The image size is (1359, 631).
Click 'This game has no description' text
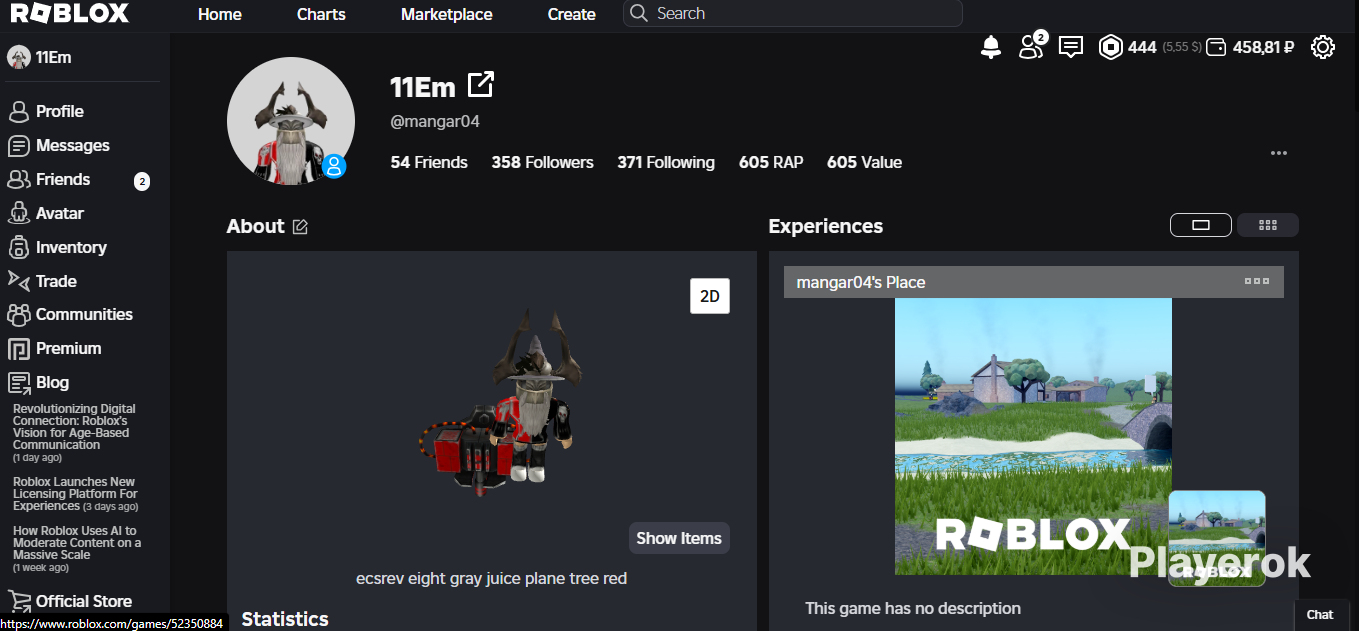(x=913, y=608)
